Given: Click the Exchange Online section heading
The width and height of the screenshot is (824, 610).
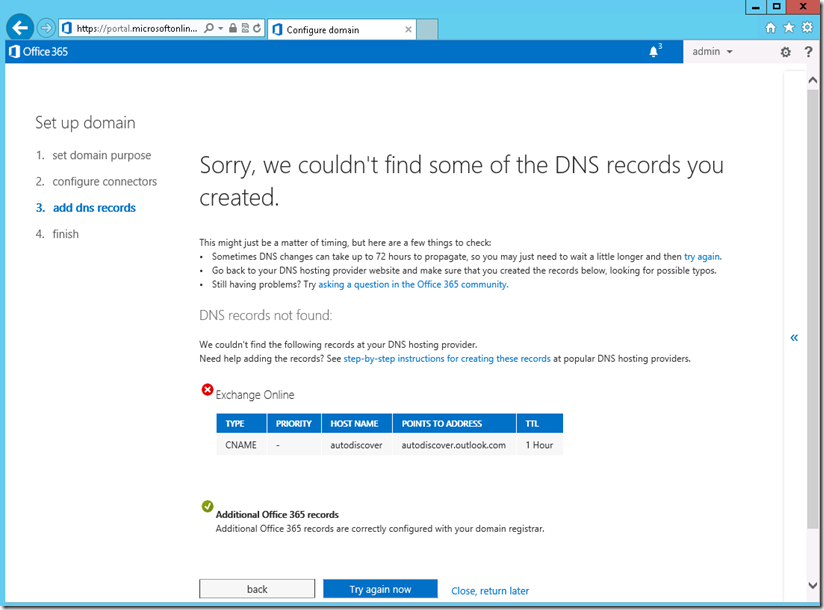Looking at the screenshot, I should coord(255,395).
